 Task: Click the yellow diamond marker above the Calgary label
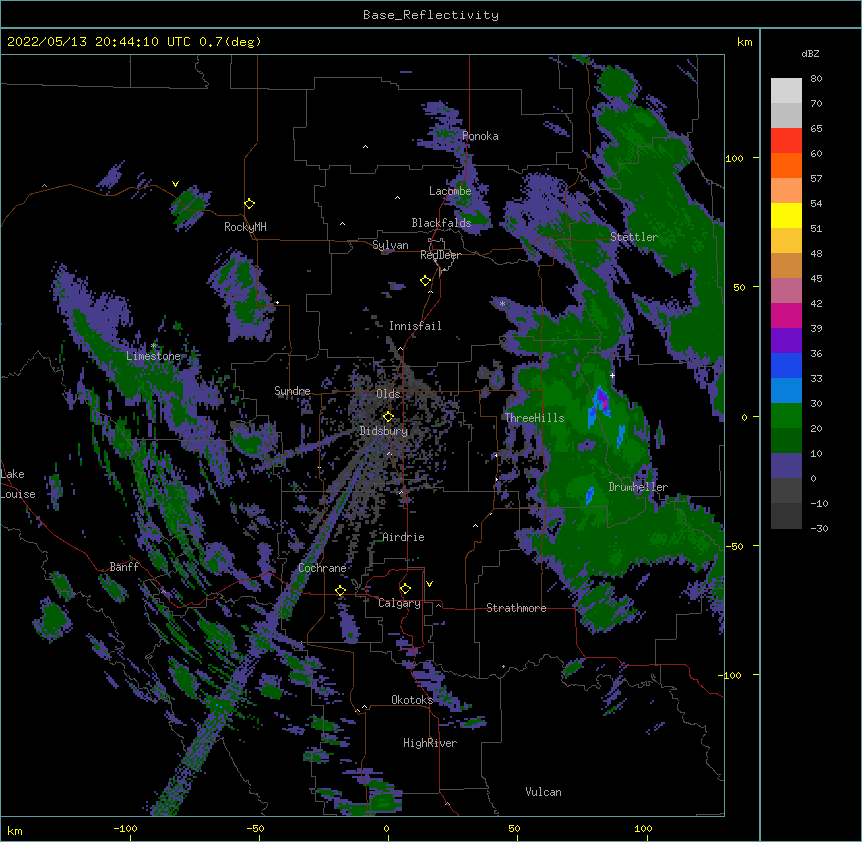[x=405, y=589]
